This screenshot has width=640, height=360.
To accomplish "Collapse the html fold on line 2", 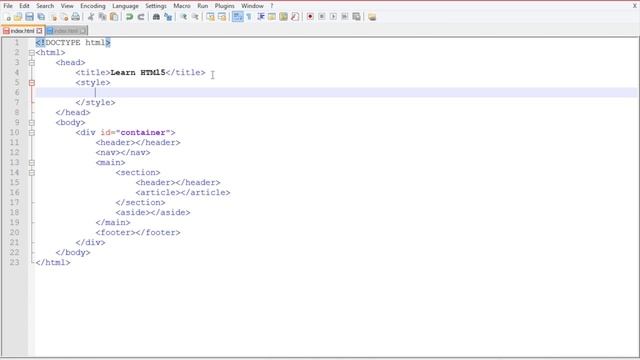I will point(32,53).
